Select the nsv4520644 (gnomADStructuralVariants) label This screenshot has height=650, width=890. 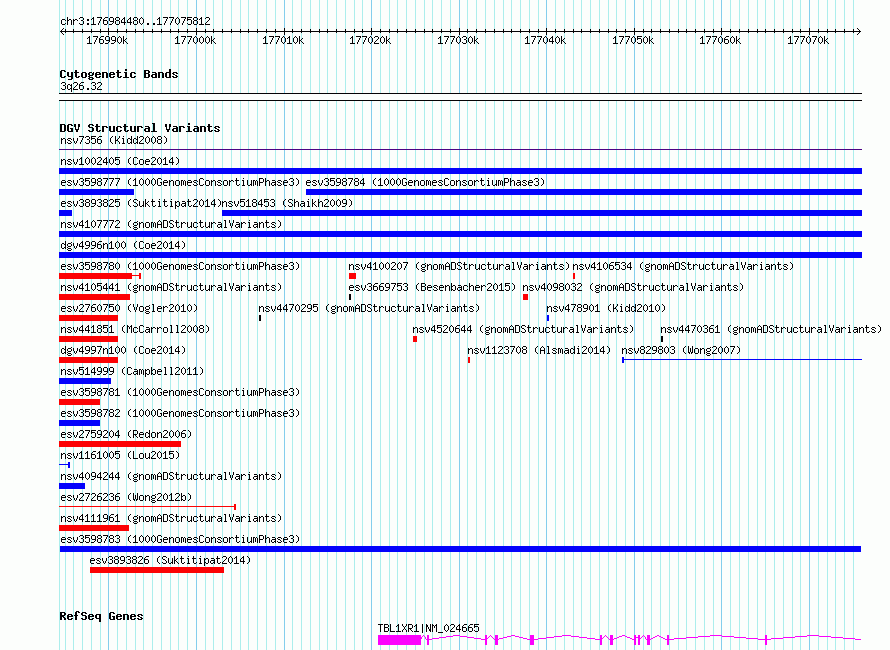[x=523, y=329]
